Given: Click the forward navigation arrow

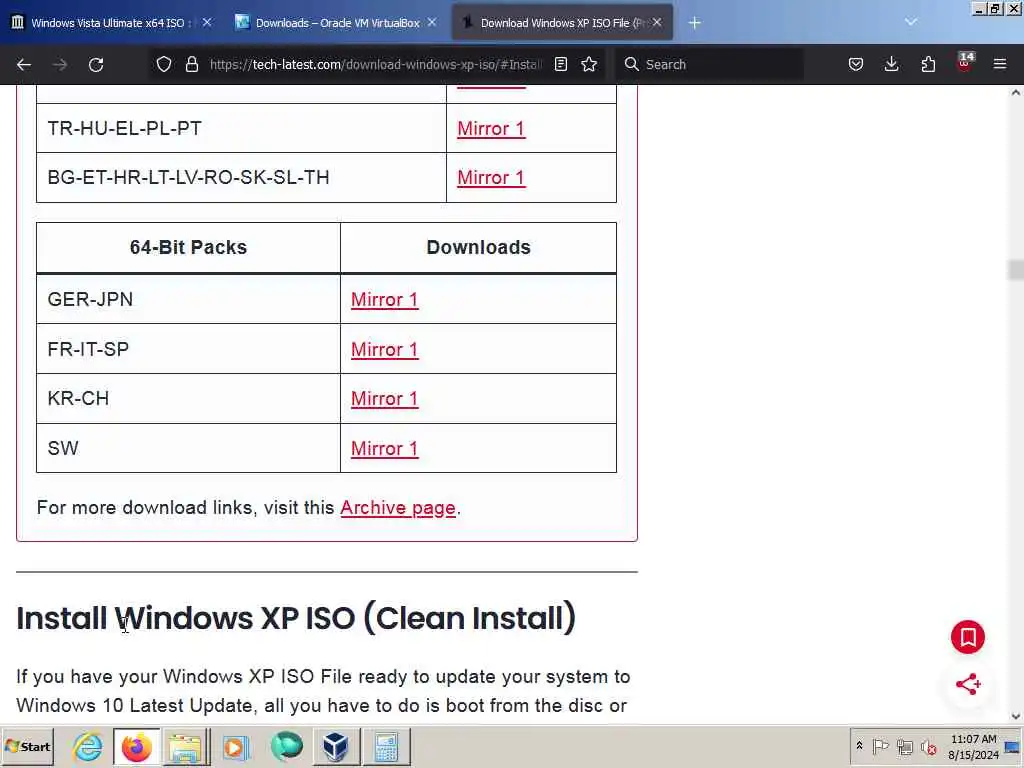Looking at the screenshot, I should coord(59,64).
